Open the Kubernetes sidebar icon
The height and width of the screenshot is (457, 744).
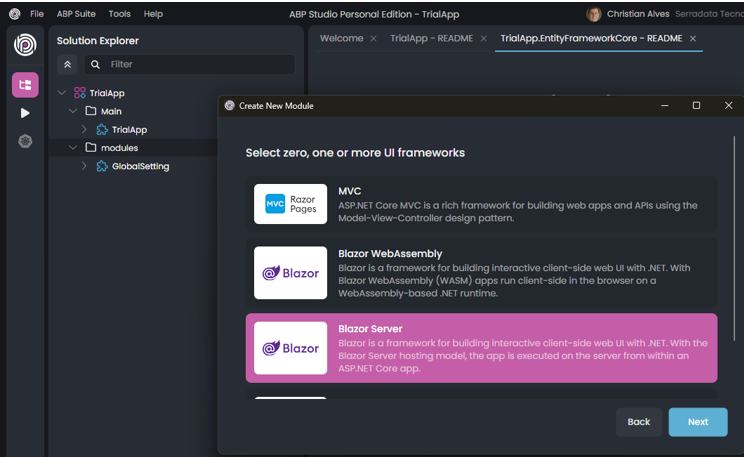[x=25, y=141]
